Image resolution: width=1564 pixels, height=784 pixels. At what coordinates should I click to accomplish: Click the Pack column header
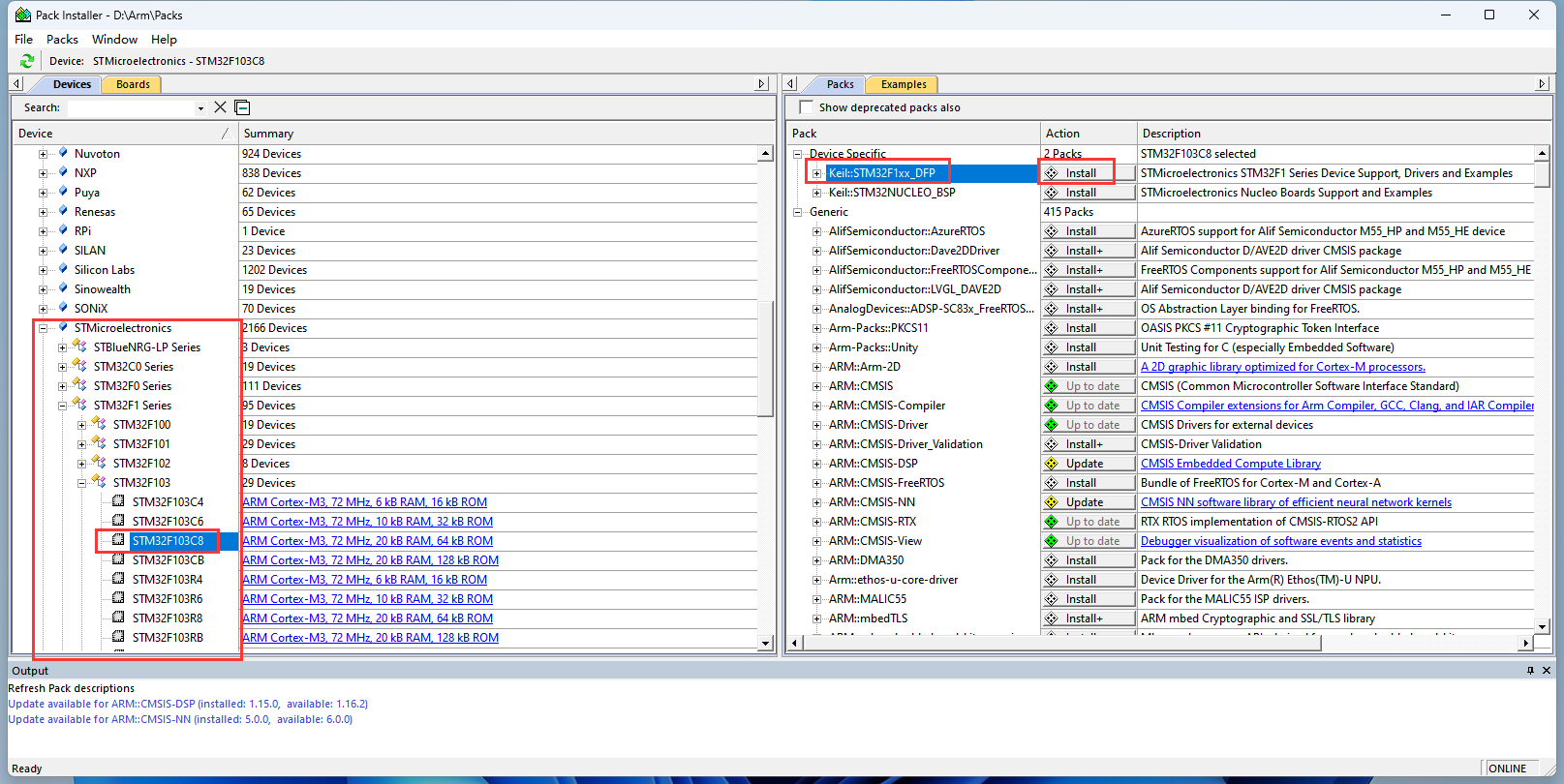913,134
